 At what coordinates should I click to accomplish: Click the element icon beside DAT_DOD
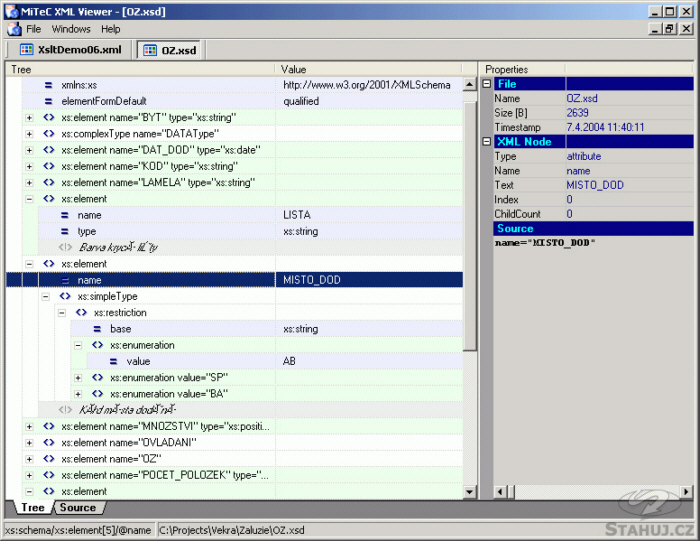49,150
